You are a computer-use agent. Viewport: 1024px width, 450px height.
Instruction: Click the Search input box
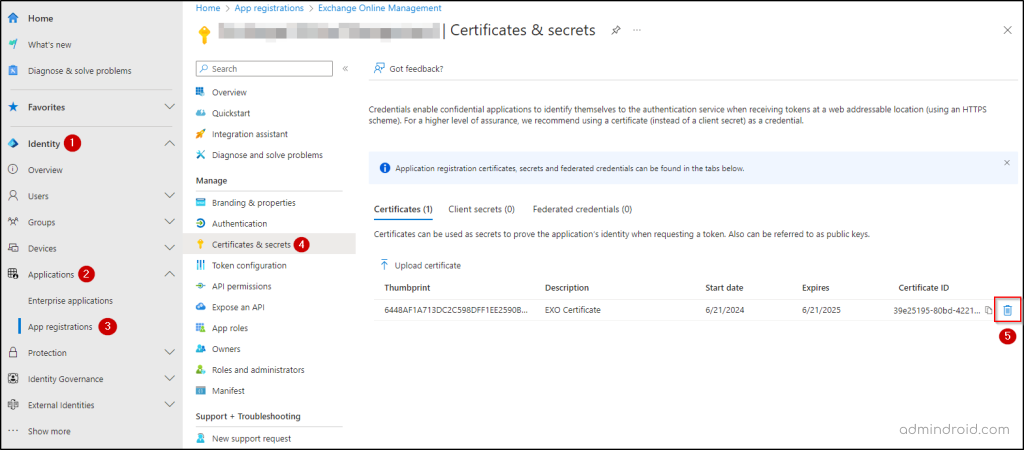(266, 69)
